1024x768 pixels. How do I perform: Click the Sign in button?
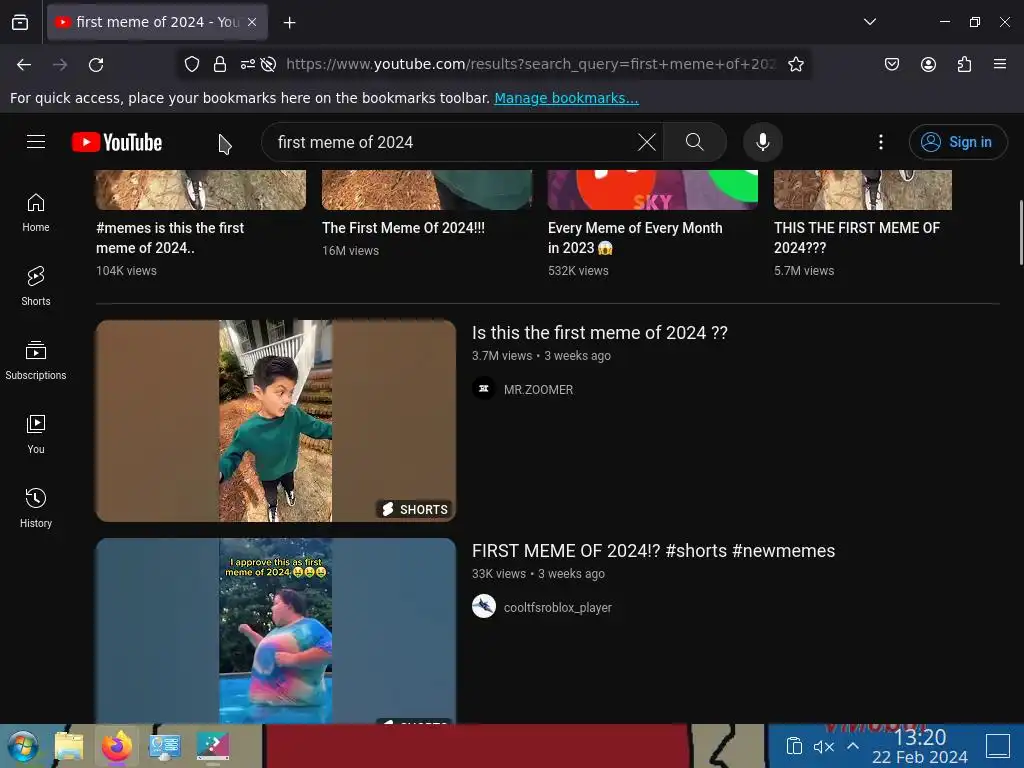(958, 142)
